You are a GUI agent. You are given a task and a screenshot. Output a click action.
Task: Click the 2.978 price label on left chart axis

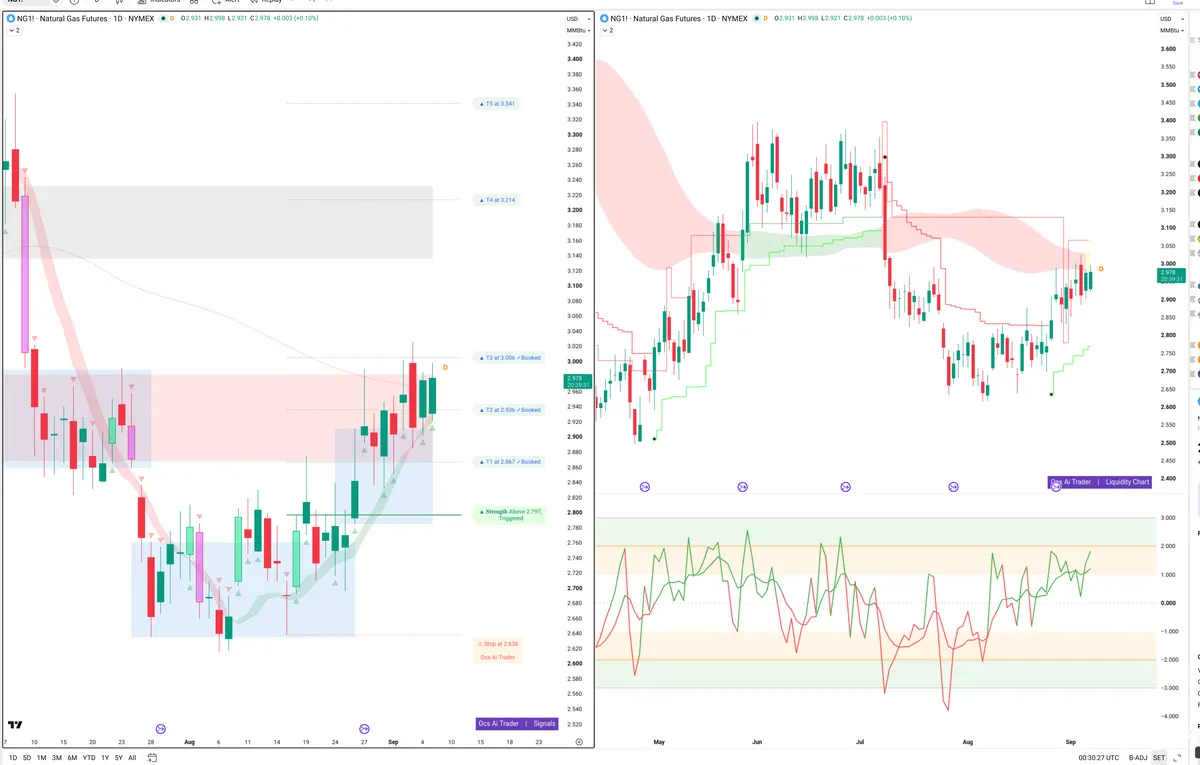click(x=576, y=381)
